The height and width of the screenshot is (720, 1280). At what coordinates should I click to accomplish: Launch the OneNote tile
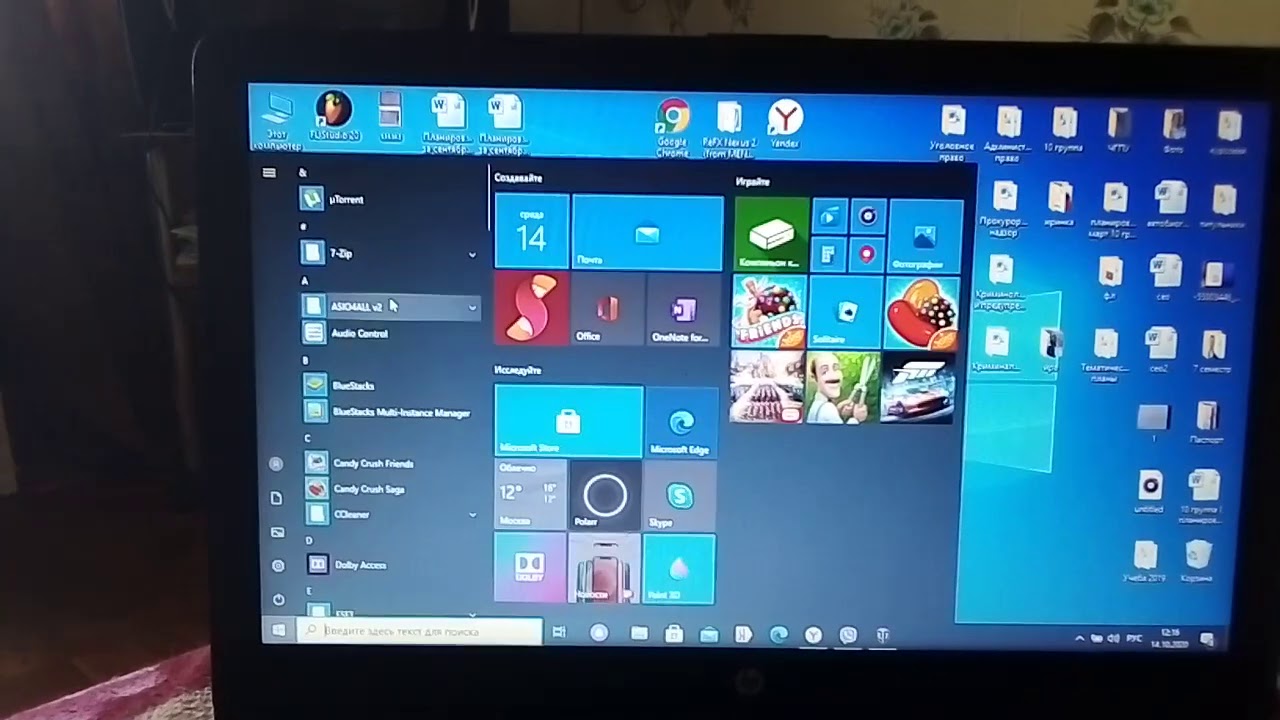point(682,309)
